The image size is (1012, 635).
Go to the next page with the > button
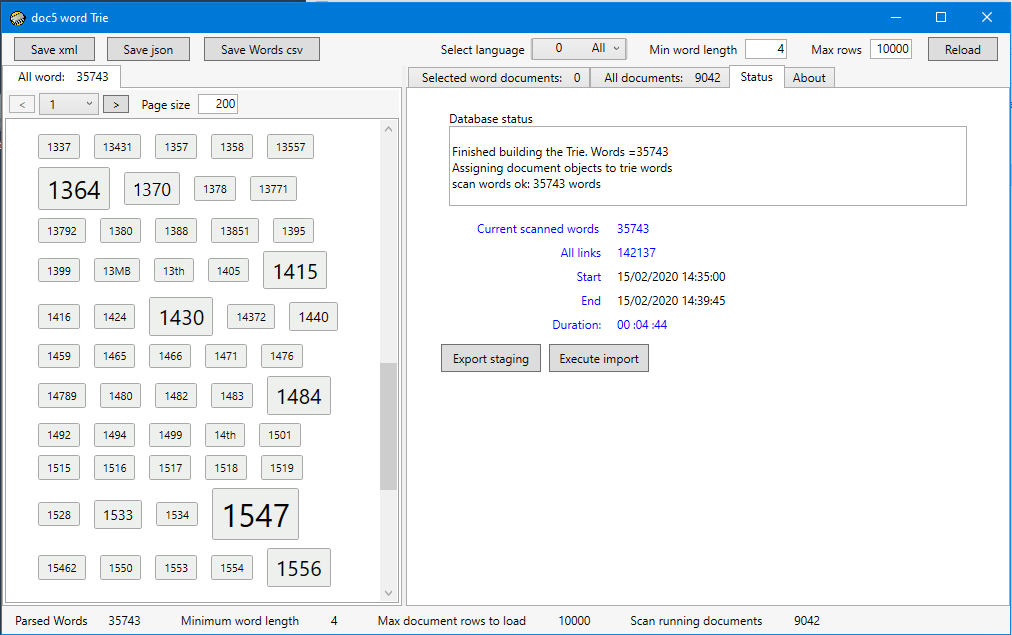pyautogui.click(x=116, y=105)
